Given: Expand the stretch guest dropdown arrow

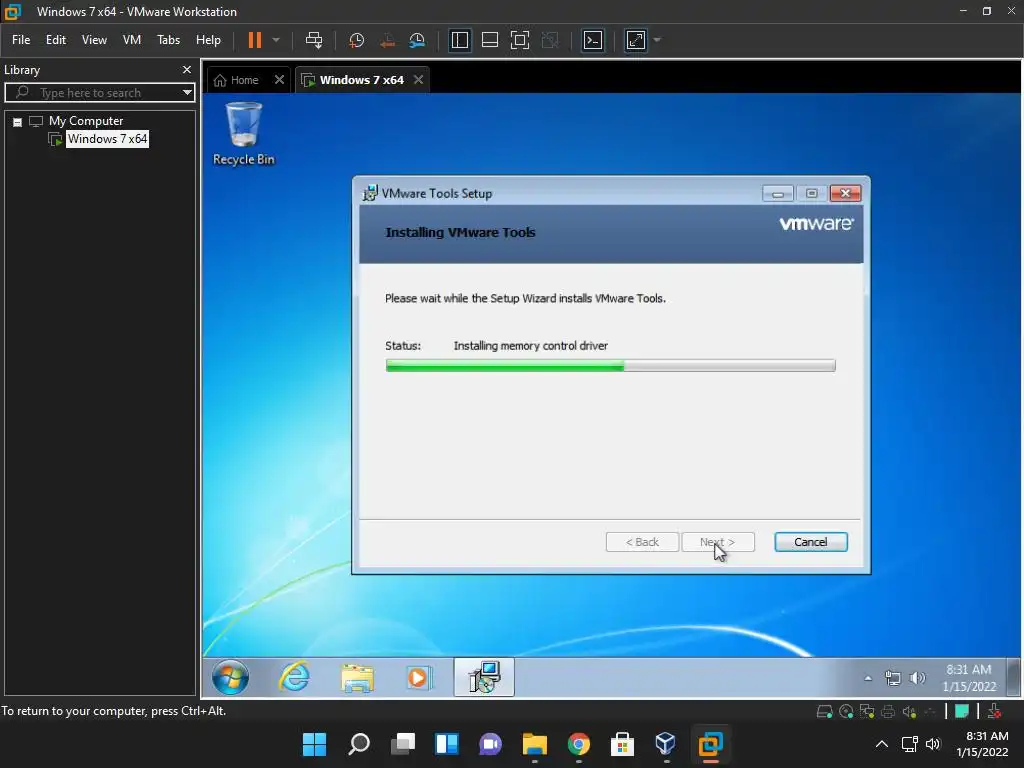Looking at the screenshot, I should pos(657,40).
